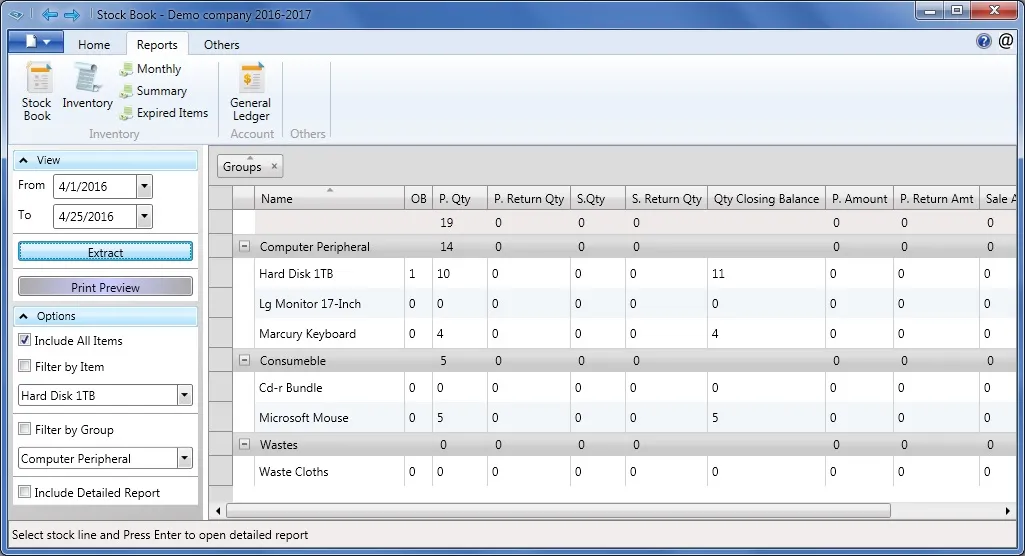
Task: Uncheck Include All Items
Action: tap(25, 340)
